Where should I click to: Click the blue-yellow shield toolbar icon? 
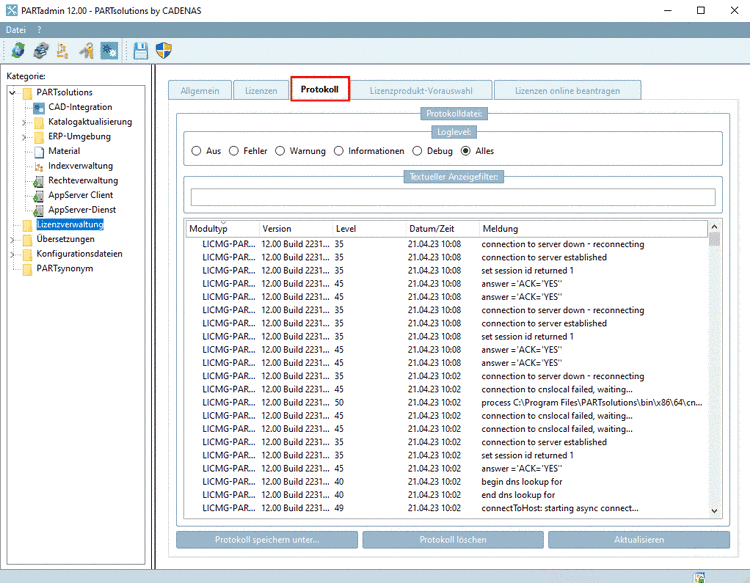pyautogui.click(x=164, y=50)
